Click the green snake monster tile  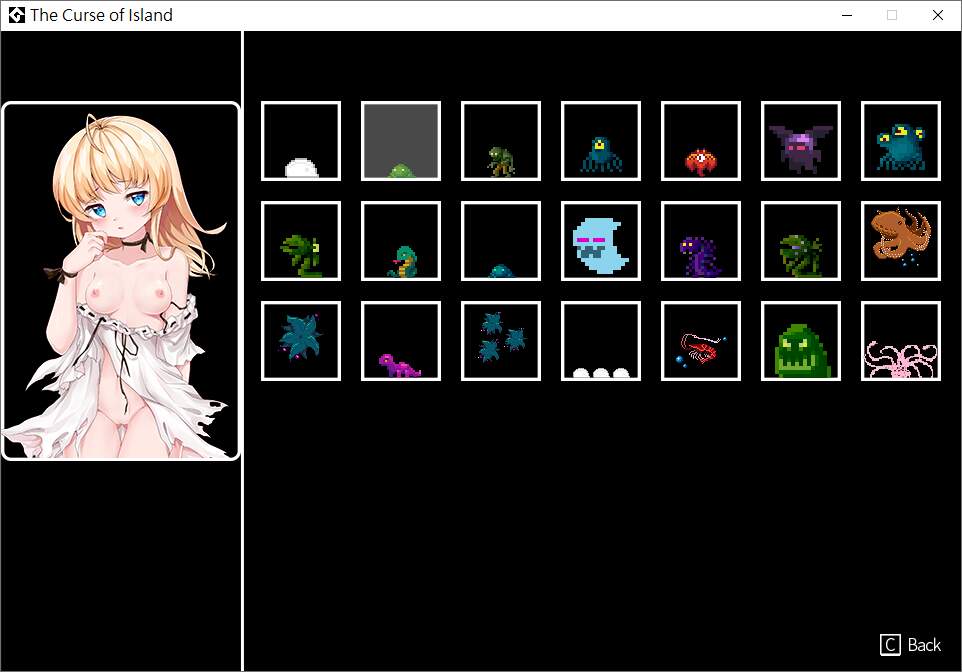coord(401,241)
